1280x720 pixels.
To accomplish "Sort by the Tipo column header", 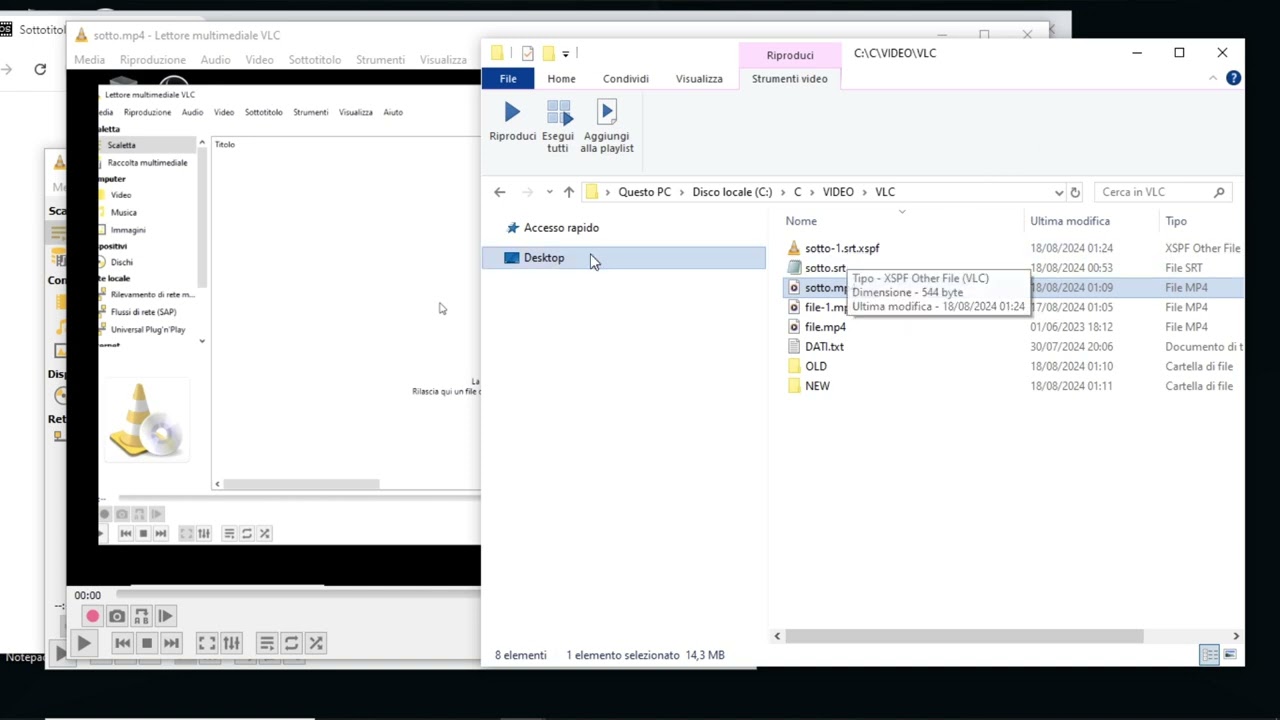I will [1176, 221].
